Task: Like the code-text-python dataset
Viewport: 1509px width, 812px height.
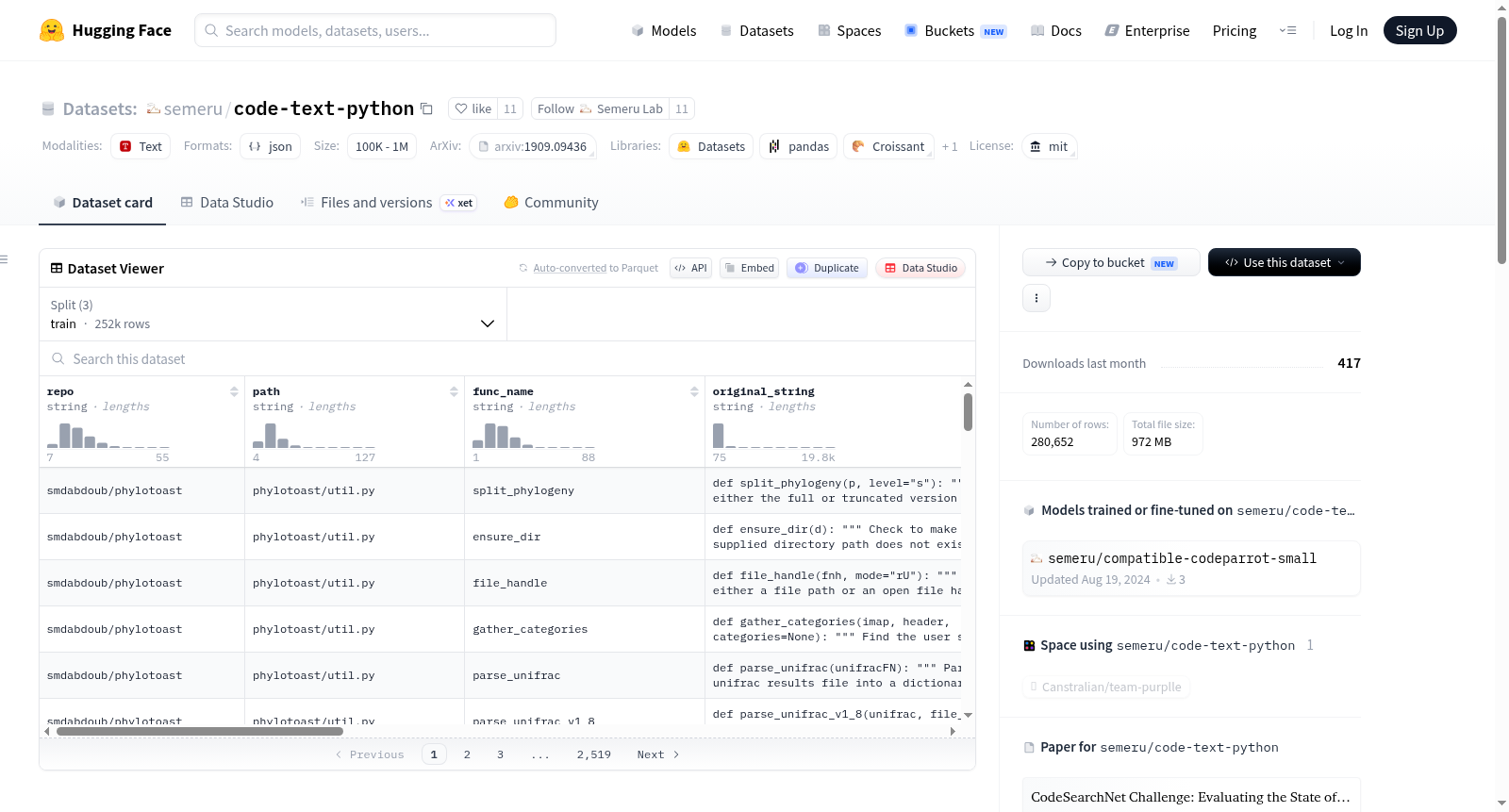Action: coord(473,108)
